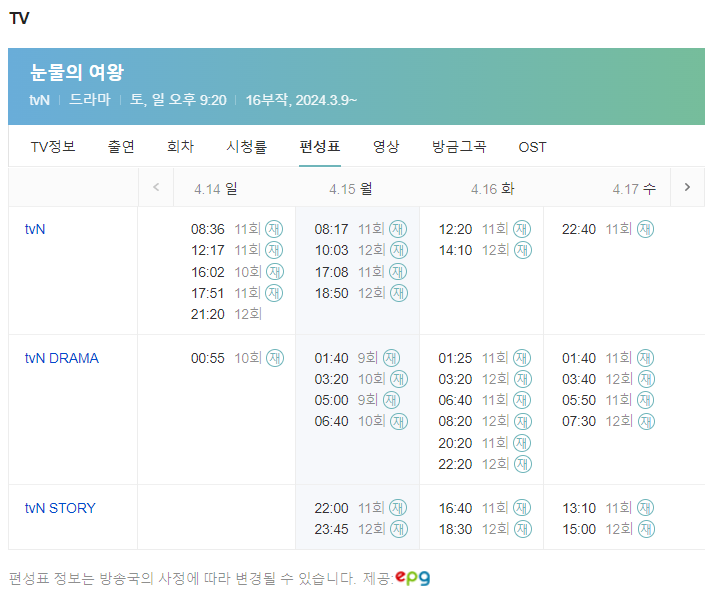This screenshot has height=594, width=705.
Task: Click the 4.14 일 date header
Action: pyautogui.click(x=216, y=188)
